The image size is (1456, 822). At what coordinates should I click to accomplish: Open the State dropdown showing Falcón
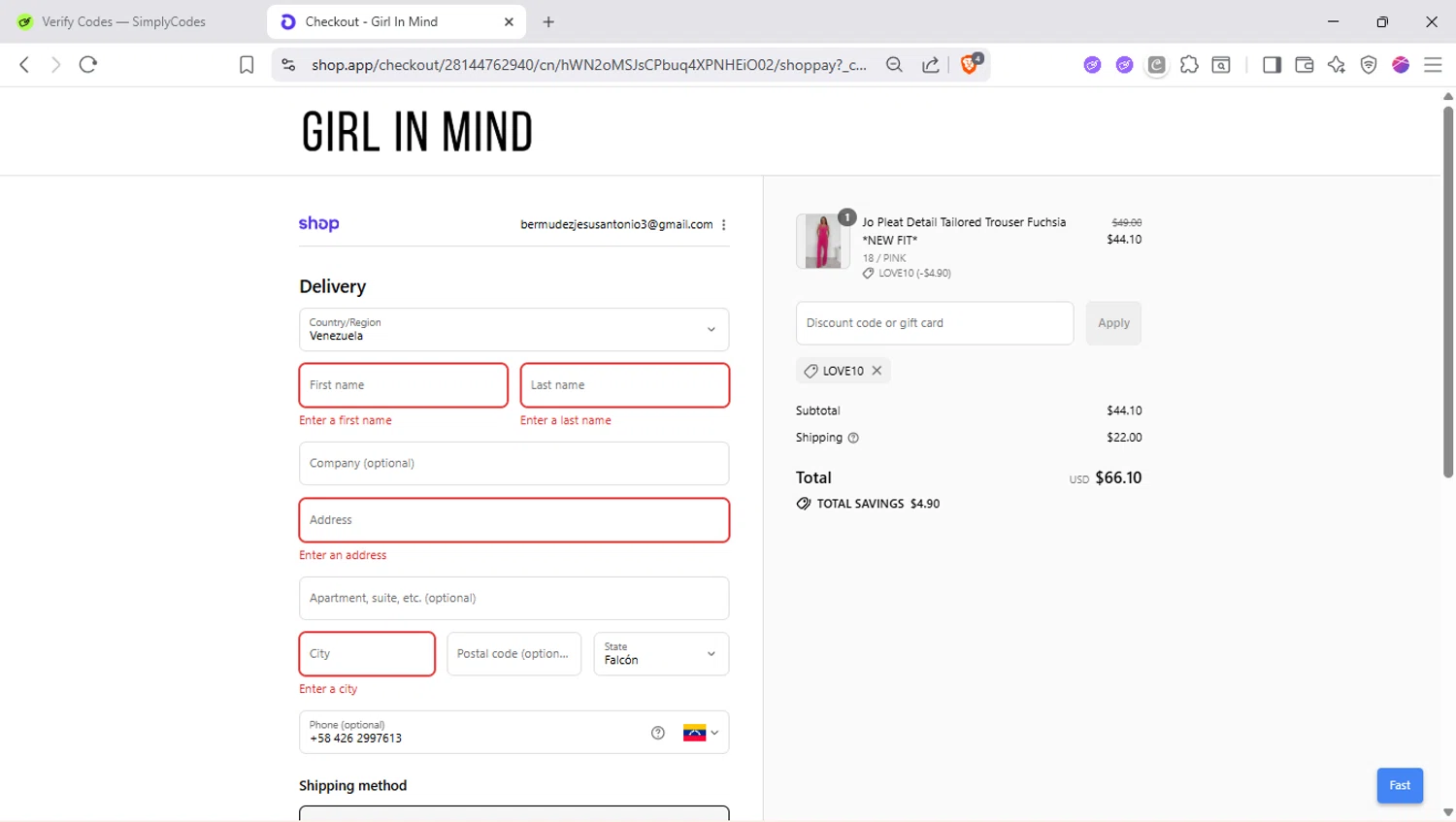[661, 653]
